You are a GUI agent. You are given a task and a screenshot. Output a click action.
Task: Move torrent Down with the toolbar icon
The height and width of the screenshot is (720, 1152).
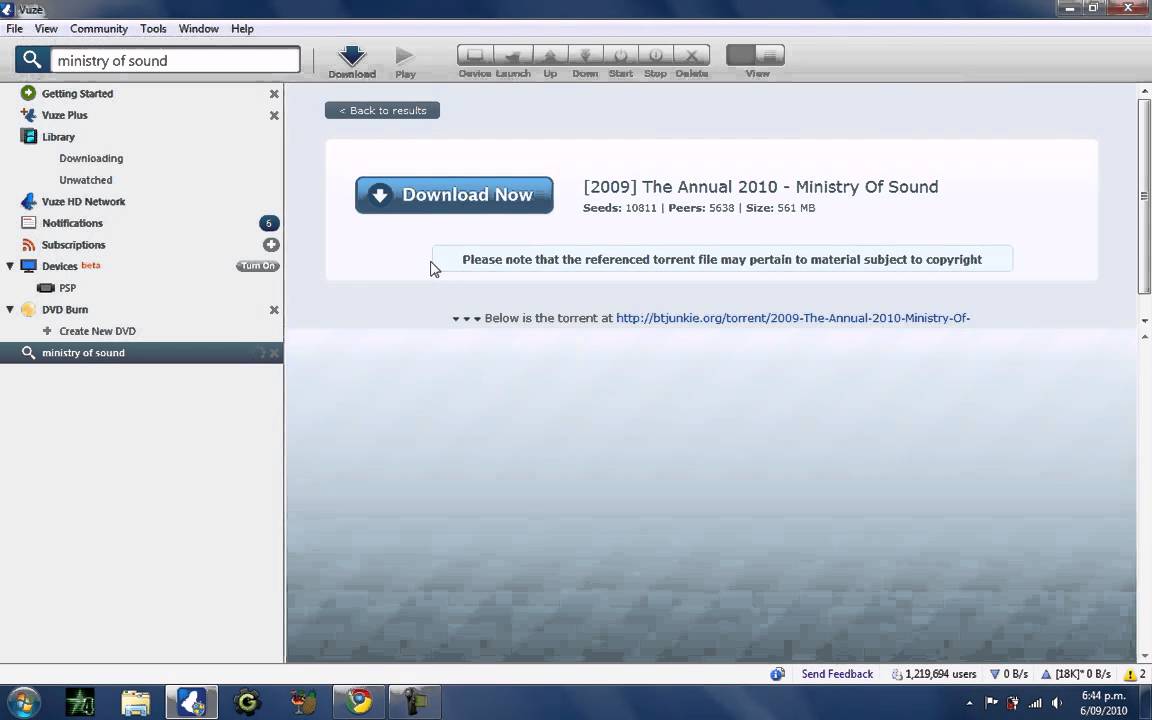tap(585, 55)
